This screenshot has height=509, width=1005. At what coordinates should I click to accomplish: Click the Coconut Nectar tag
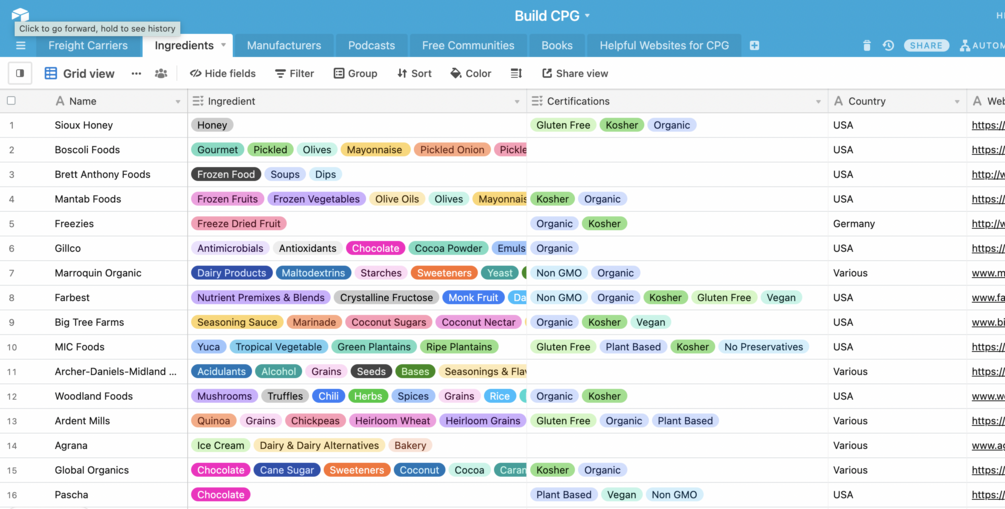[x=478, y=322]
